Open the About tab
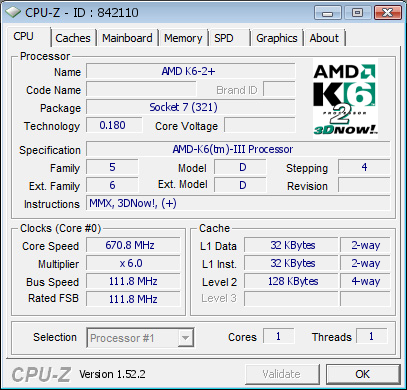Viewport: 407px width, 390px height. [324, 38]
